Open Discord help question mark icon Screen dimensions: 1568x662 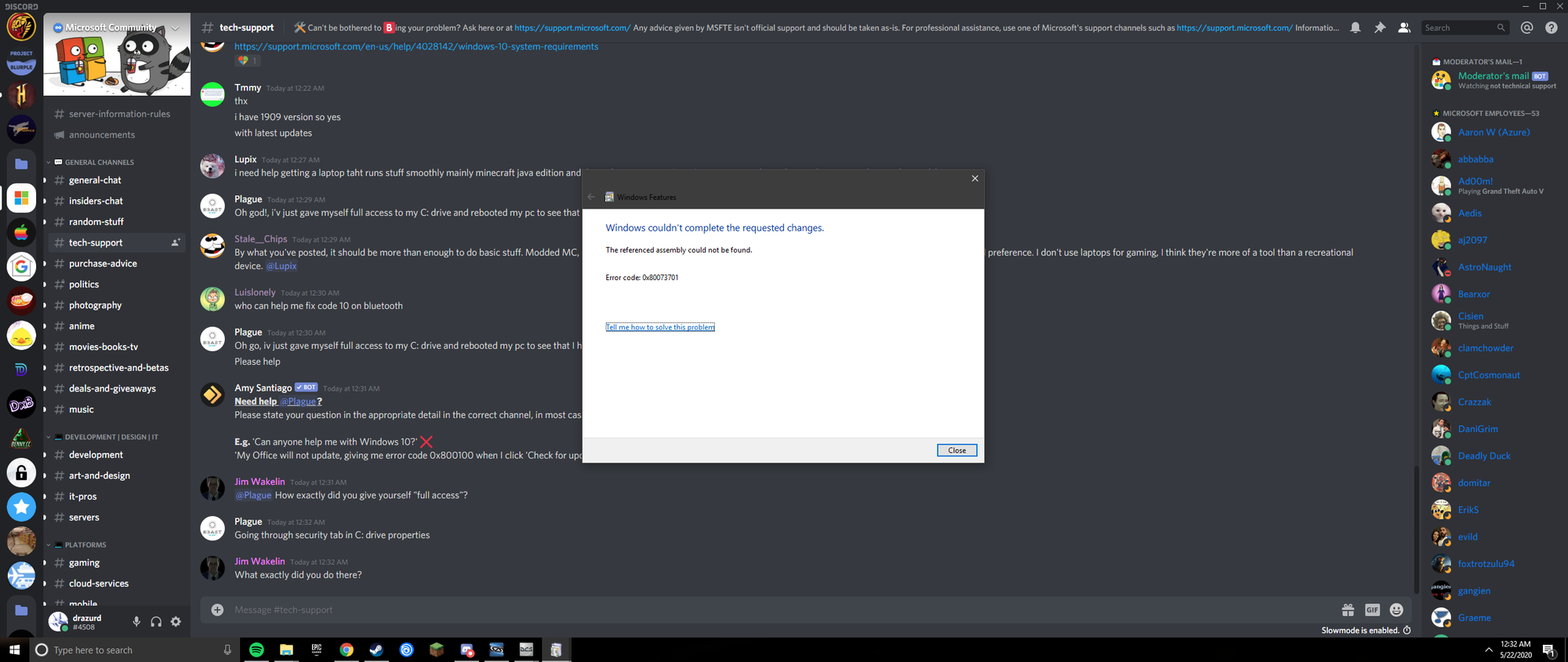[x=1552, y=27]
